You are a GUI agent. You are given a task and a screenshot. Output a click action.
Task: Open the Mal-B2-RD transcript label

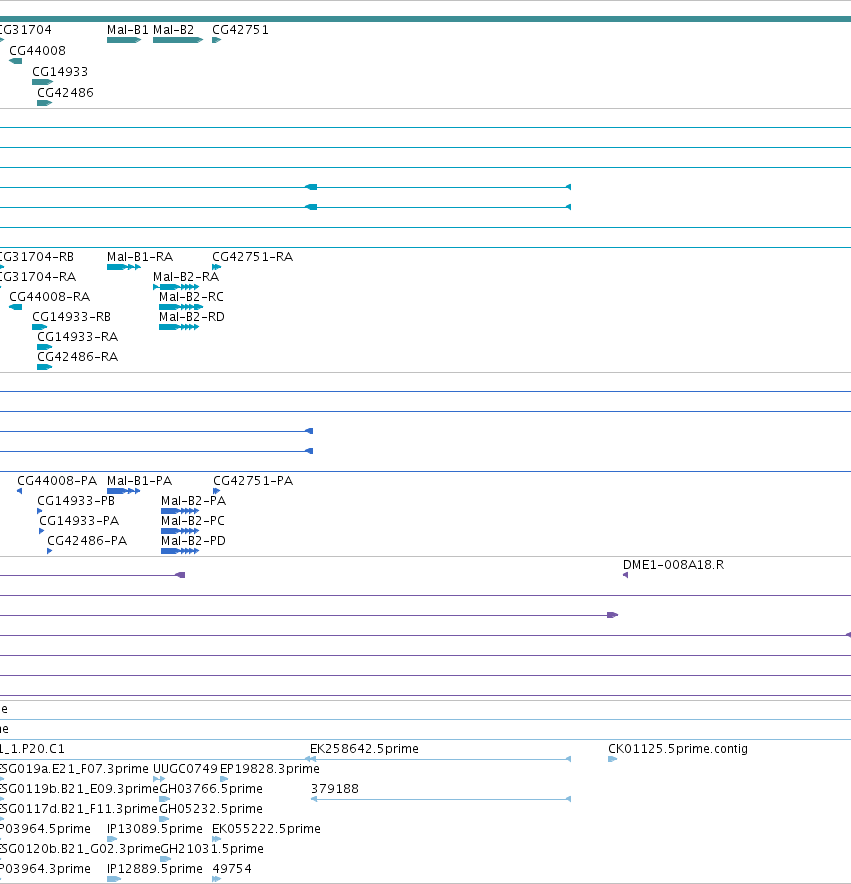192,317
